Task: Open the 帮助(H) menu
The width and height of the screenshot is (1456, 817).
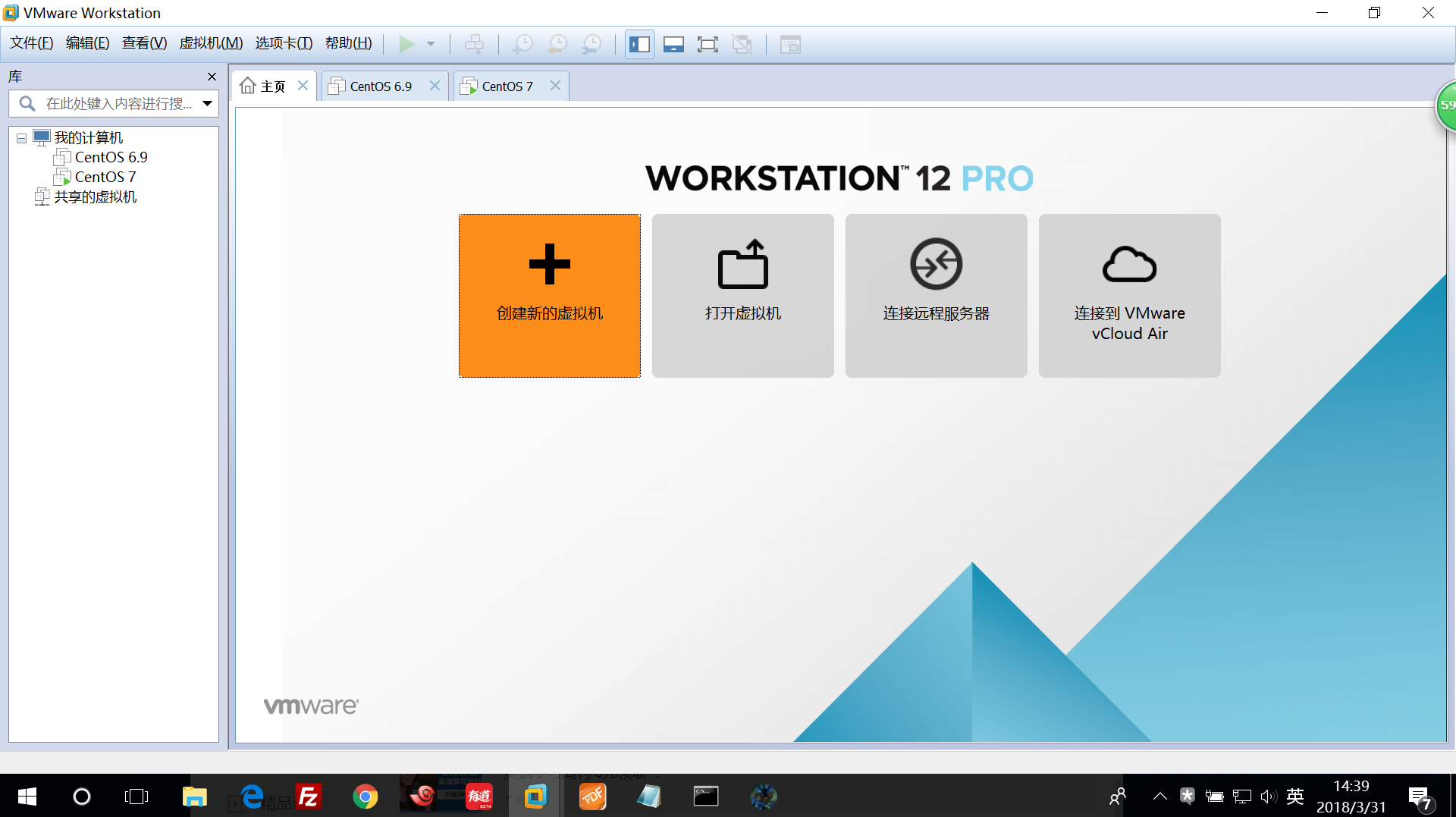Action: [348, 43]
